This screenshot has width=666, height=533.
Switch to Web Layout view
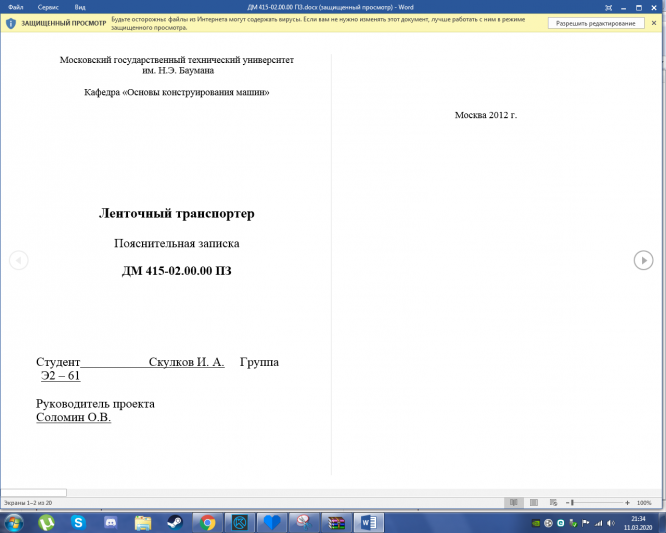553,502
